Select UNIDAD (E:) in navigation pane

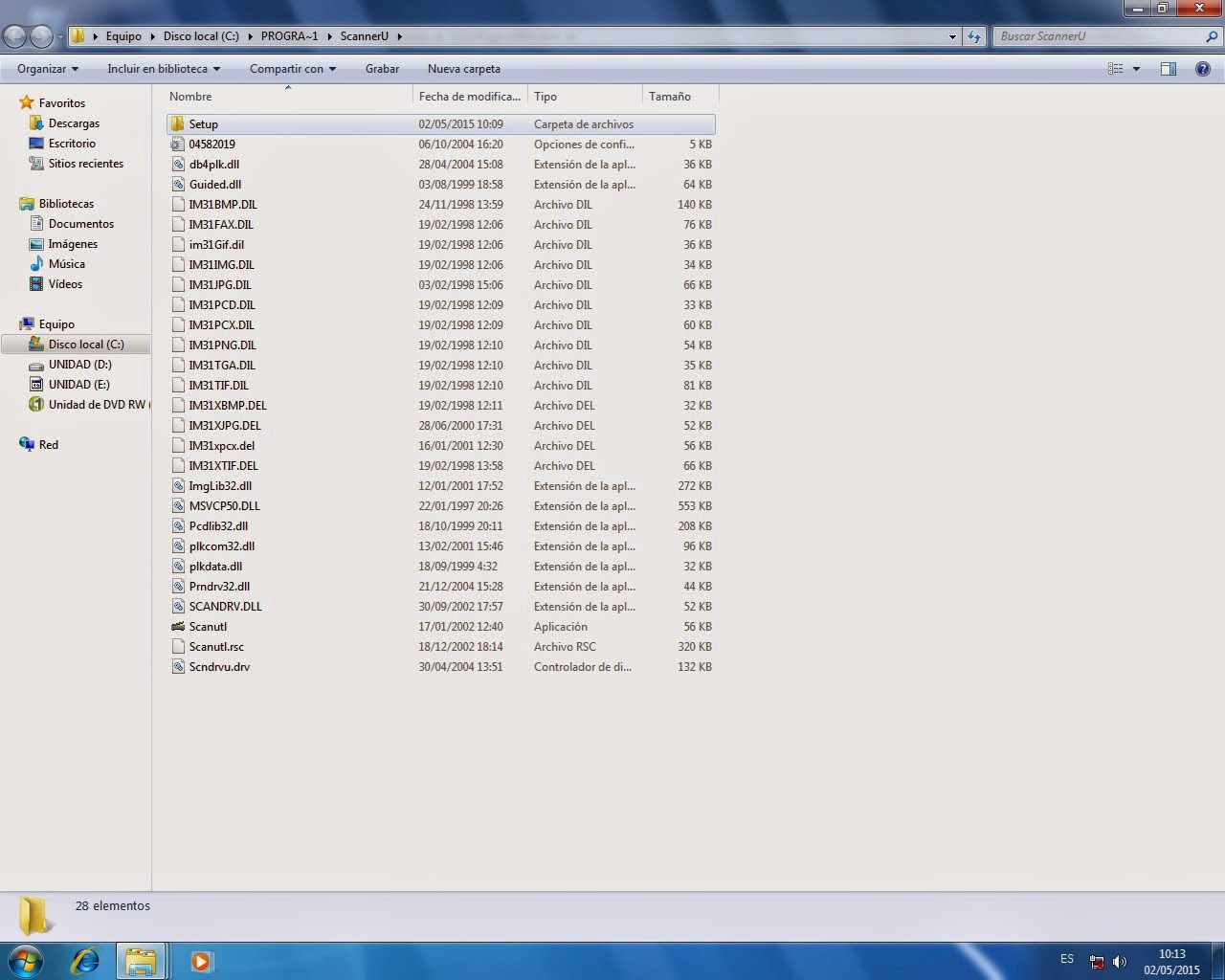pos(79,385)
